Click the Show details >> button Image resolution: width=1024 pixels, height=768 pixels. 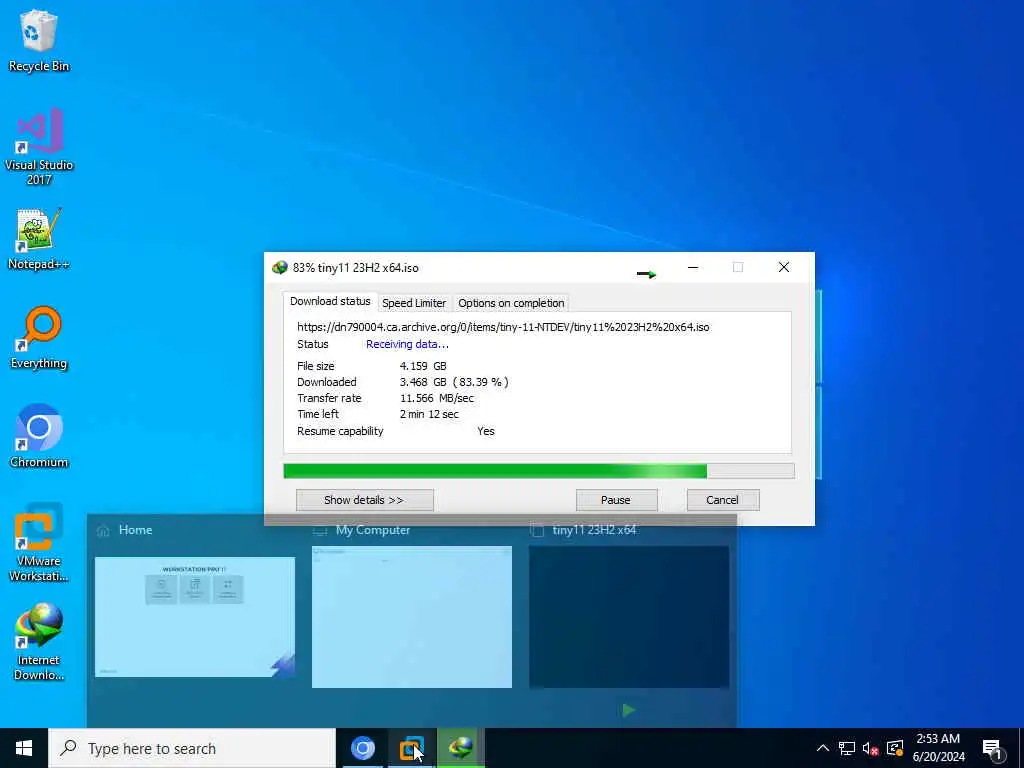tap(364, 500)
